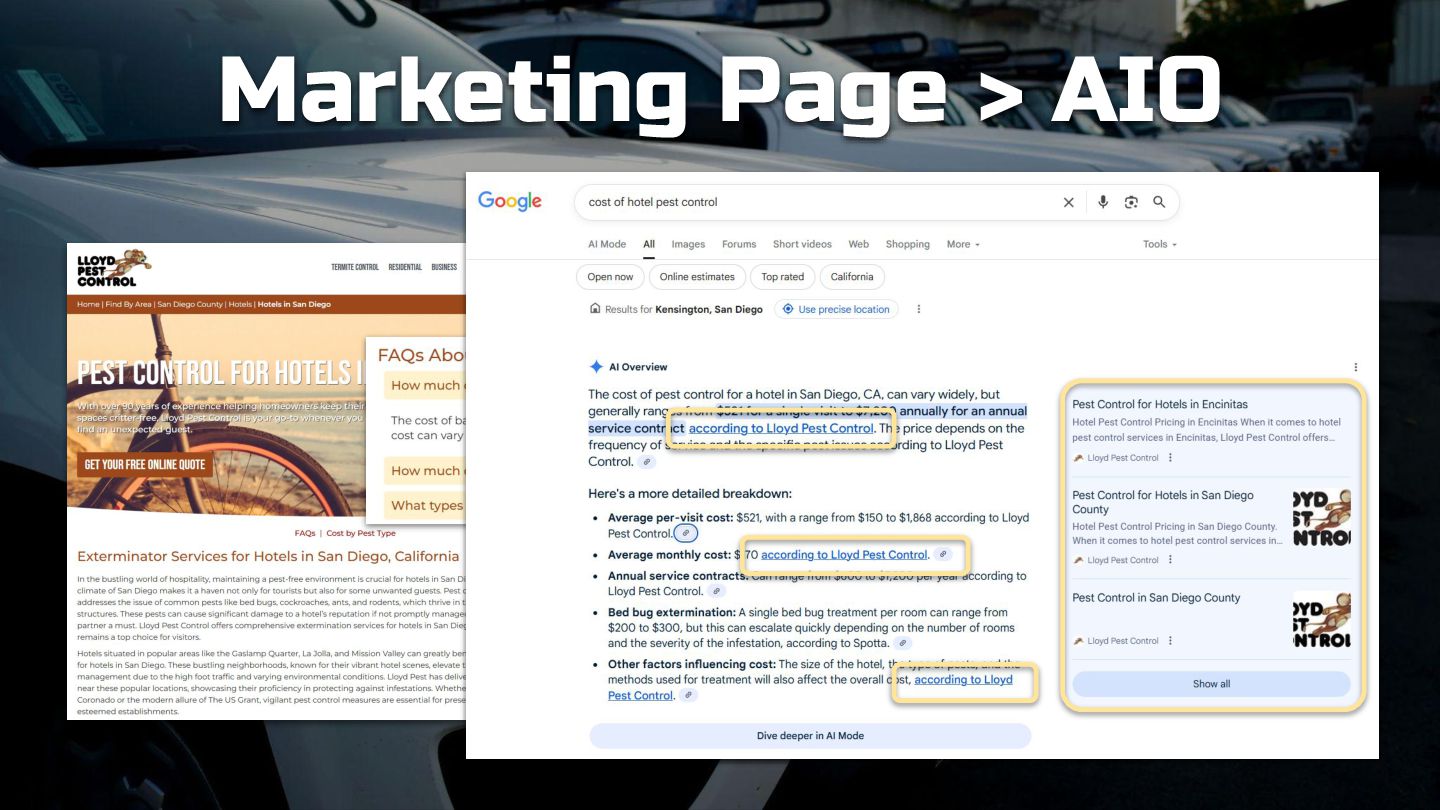The width and height of the screenshot is (1440, 810).
Task: Click Home breadcrumb on Lloyd site
Action: [x=88, y=304]
